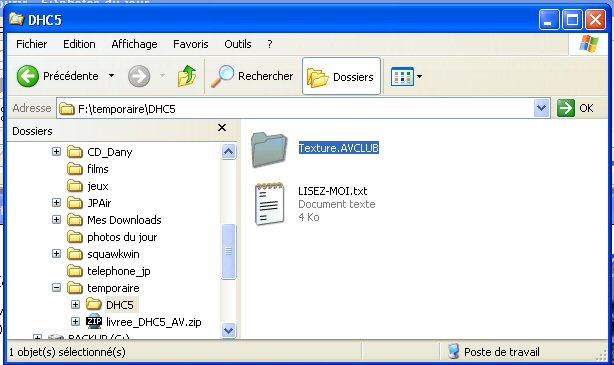614x365 pixels.
Task: Select the photos du jour folder
Action: (x=122, y=237)
